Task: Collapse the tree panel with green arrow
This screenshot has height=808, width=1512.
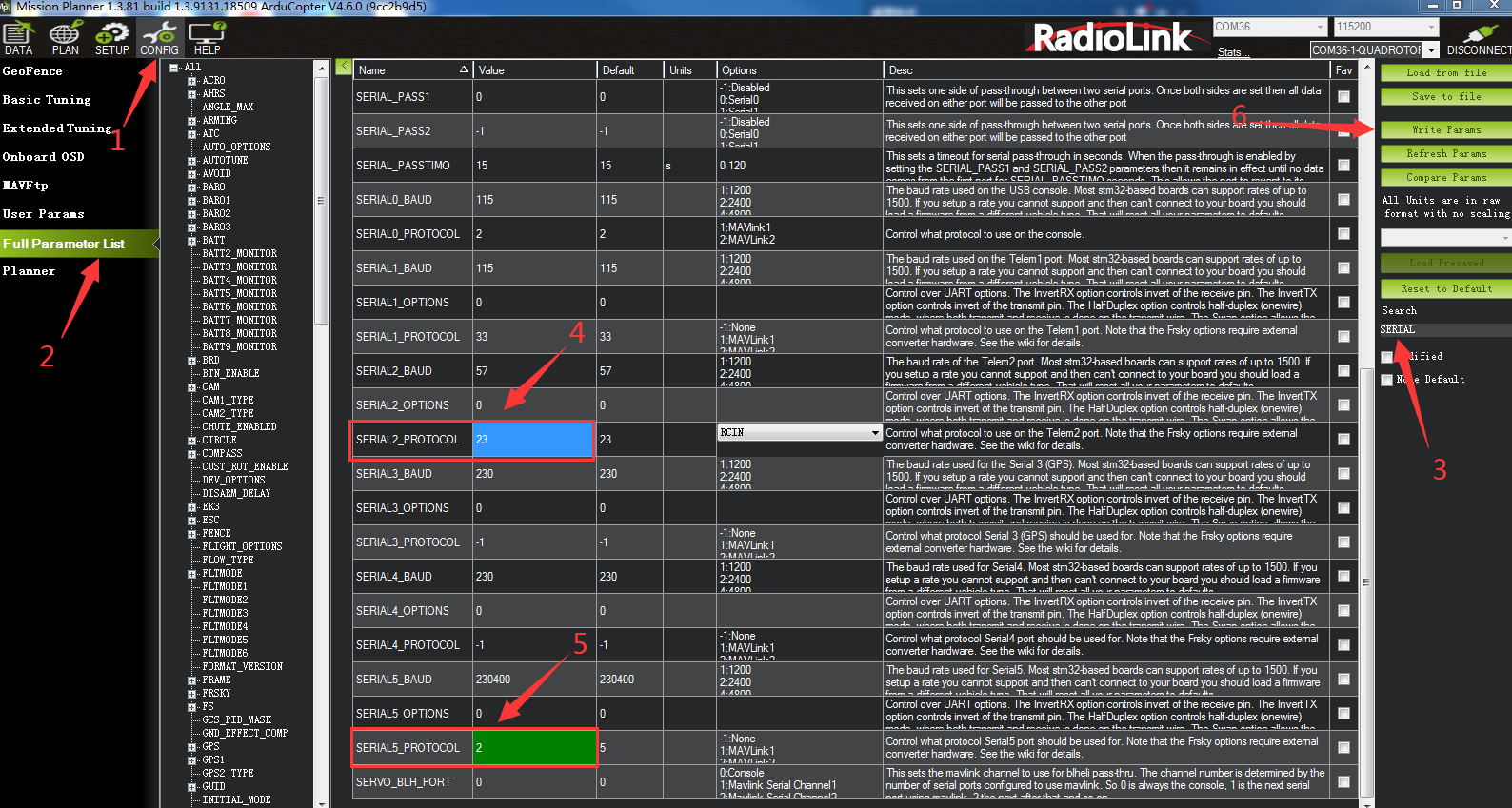Action: point(344,67)
